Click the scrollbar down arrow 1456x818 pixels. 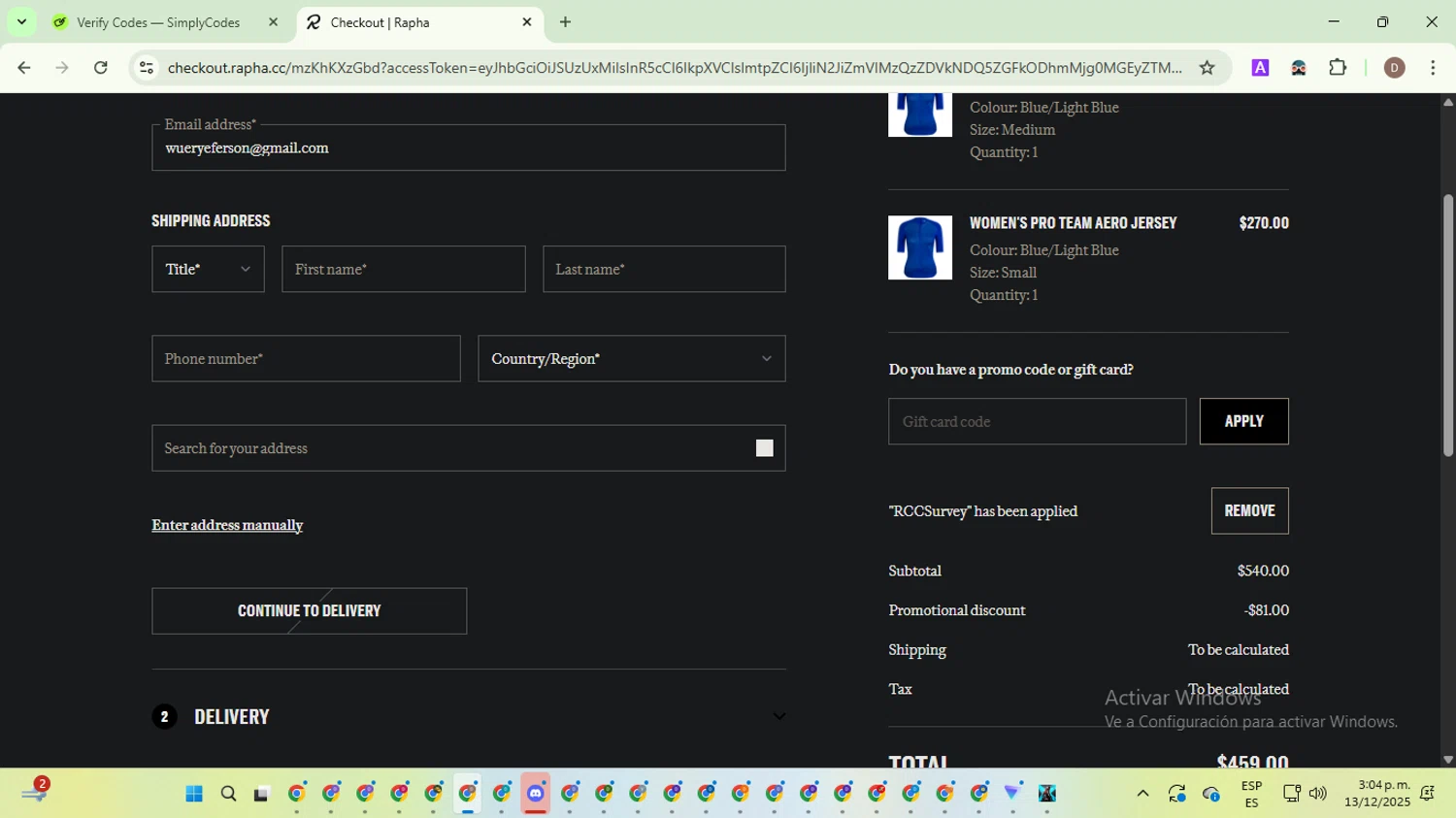pyautogui.click(x=1447, y=760)
